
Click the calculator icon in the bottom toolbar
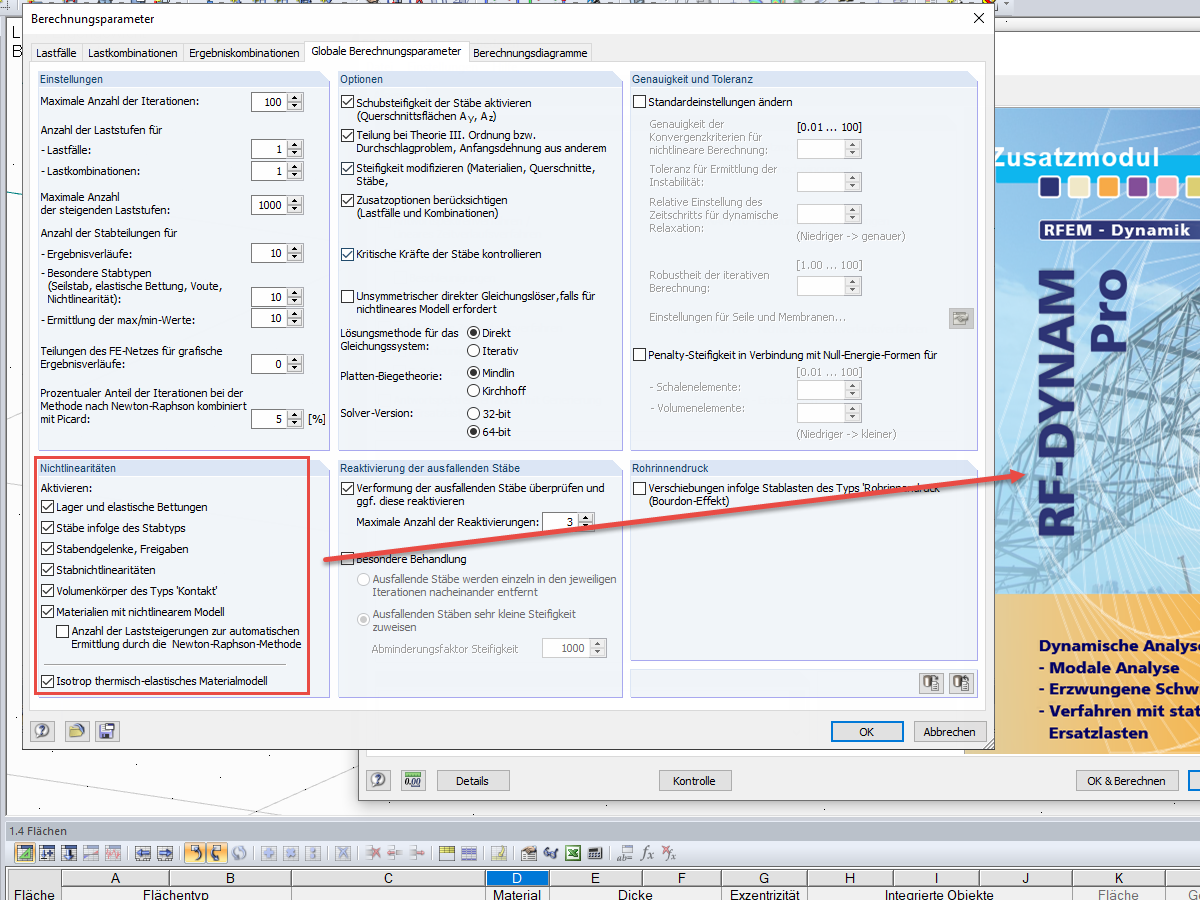[596, 853]
